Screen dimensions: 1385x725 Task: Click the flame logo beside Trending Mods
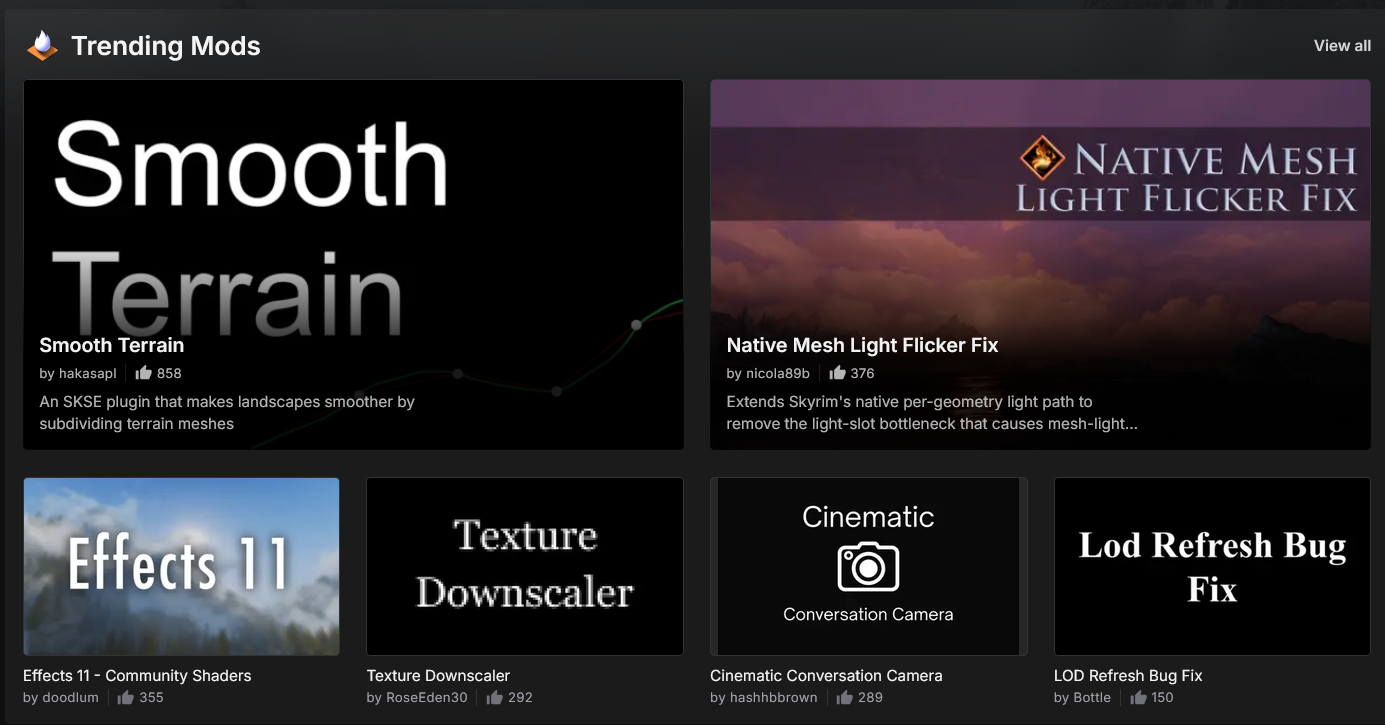[42, 46]
